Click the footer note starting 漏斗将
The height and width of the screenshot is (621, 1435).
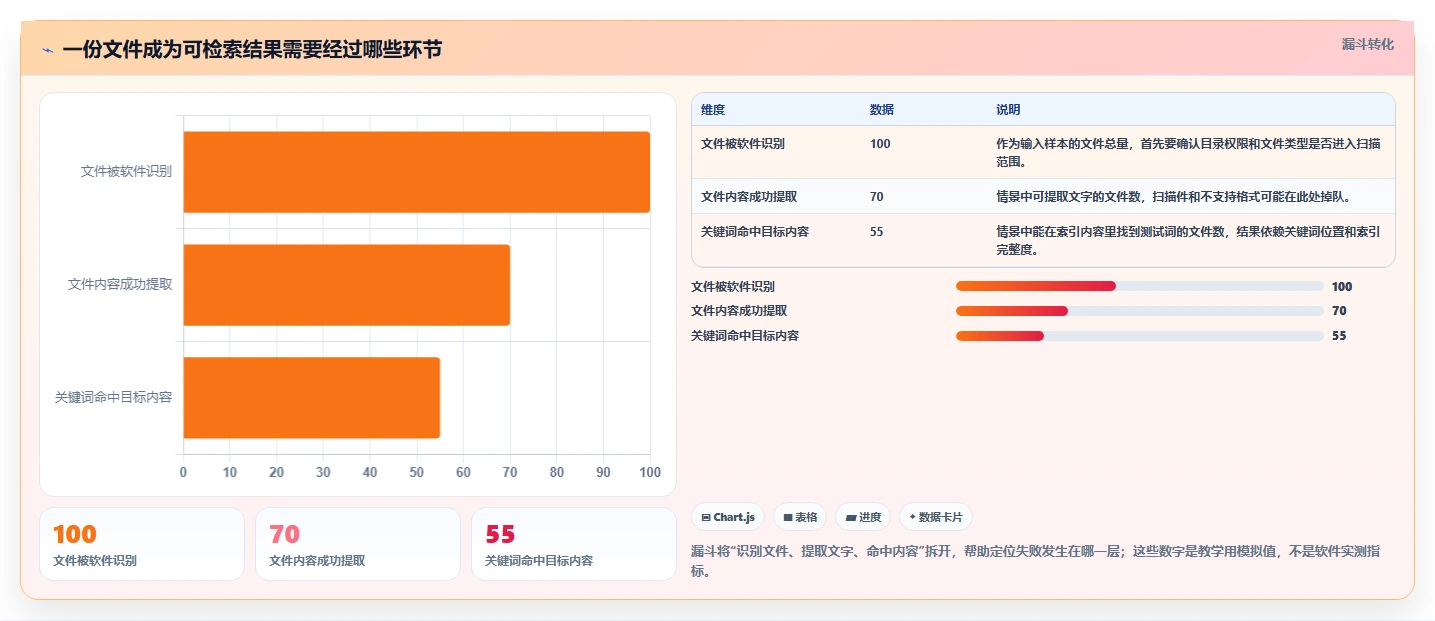pyautogui.click(x=1036, y=561)
